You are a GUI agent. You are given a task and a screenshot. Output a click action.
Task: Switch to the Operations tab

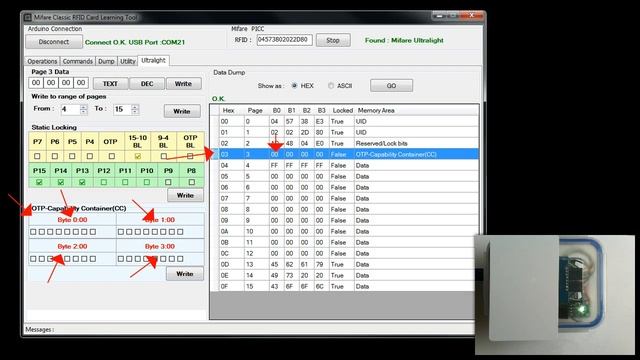coord(42,61)
